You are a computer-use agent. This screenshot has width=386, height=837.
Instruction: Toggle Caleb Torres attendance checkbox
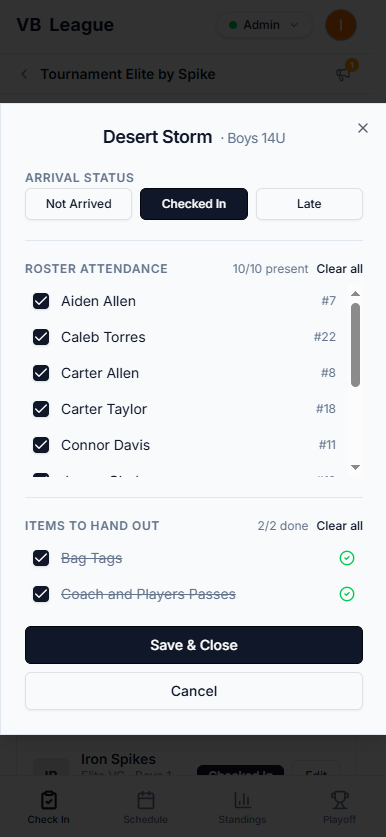[41, 337]
